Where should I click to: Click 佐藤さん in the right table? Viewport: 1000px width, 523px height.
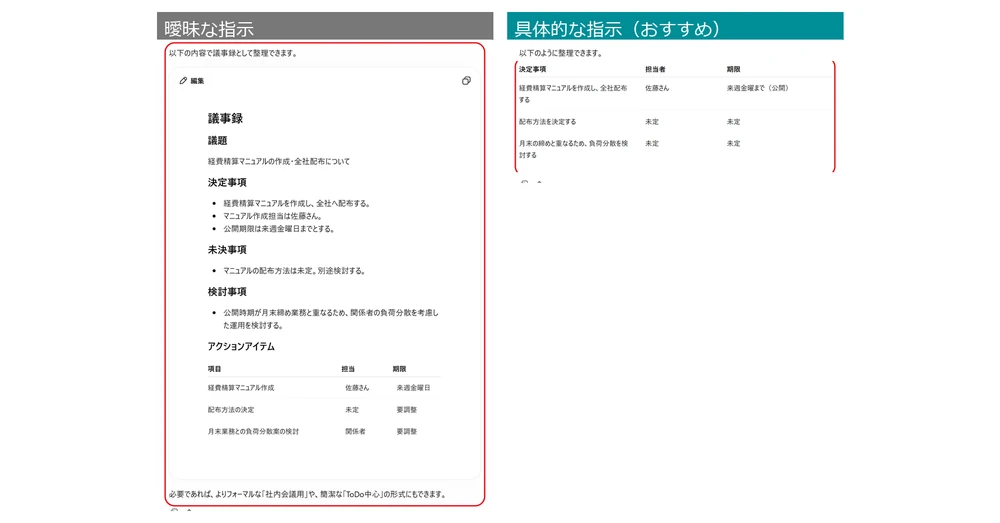point(657,89)
